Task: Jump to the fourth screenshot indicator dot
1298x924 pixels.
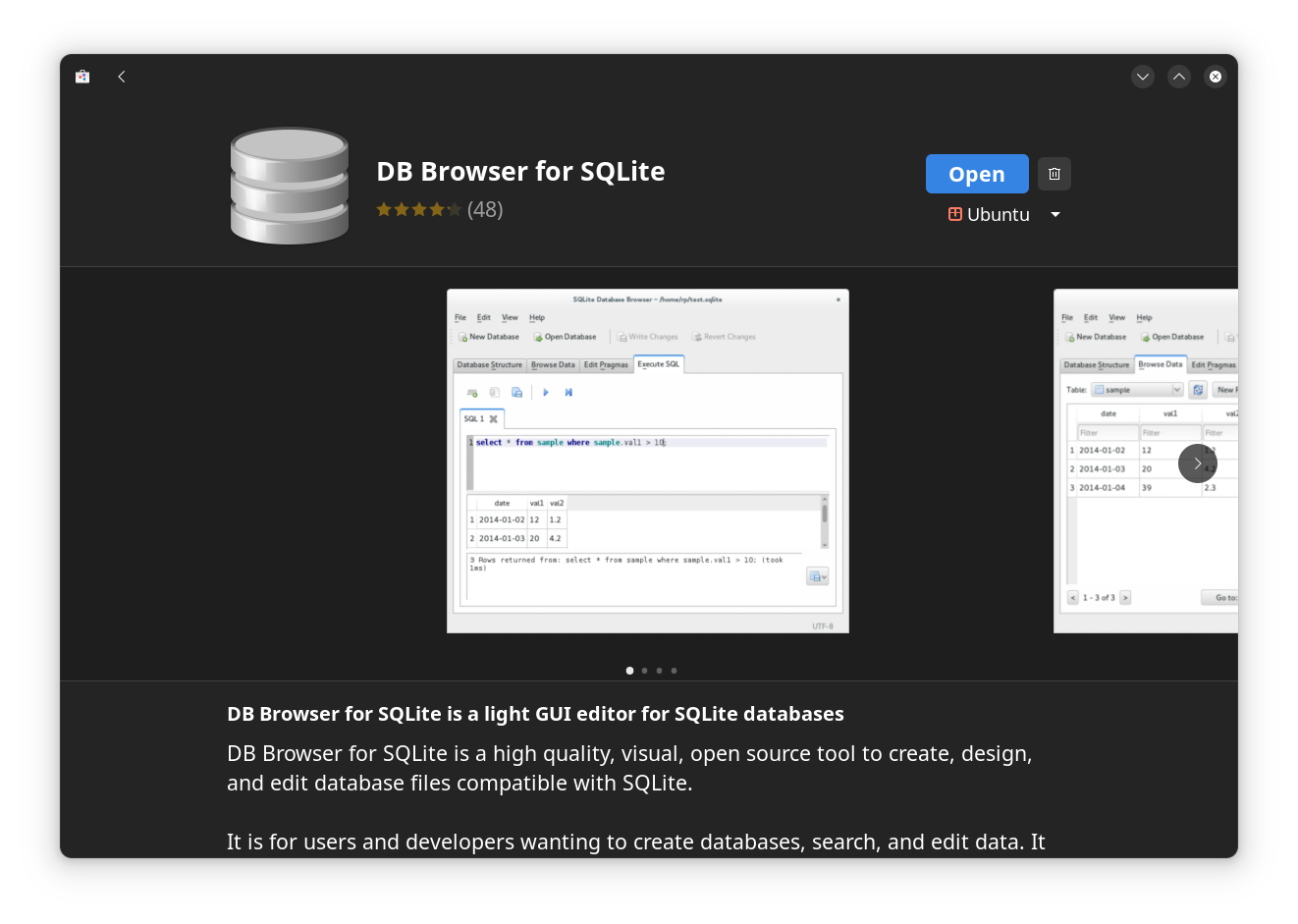Action: [674, 671]
